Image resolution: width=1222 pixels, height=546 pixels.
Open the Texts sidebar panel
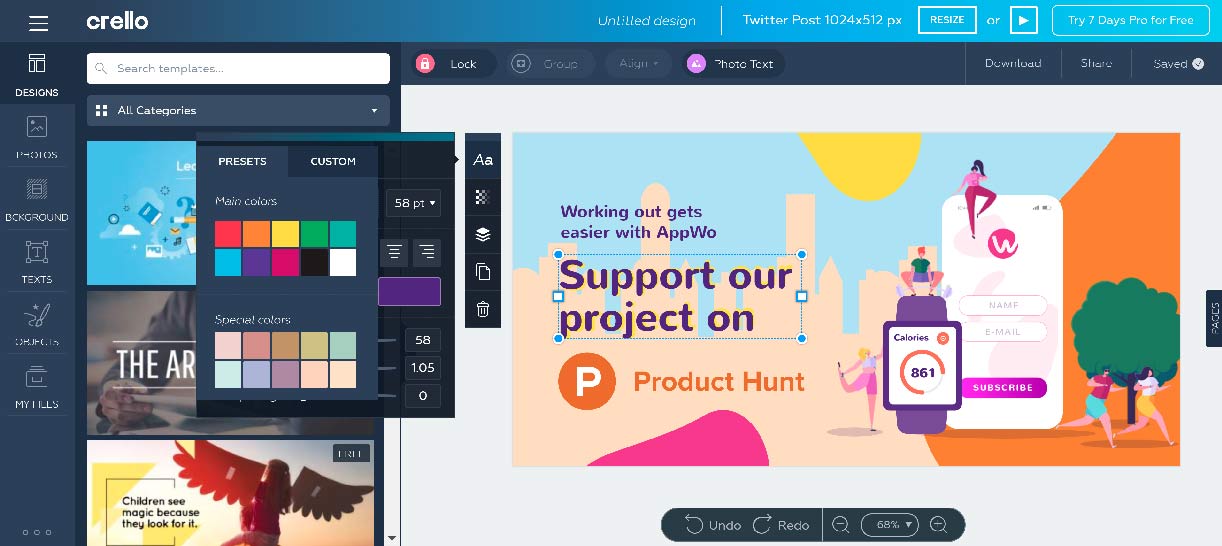(x=37, y=262)
